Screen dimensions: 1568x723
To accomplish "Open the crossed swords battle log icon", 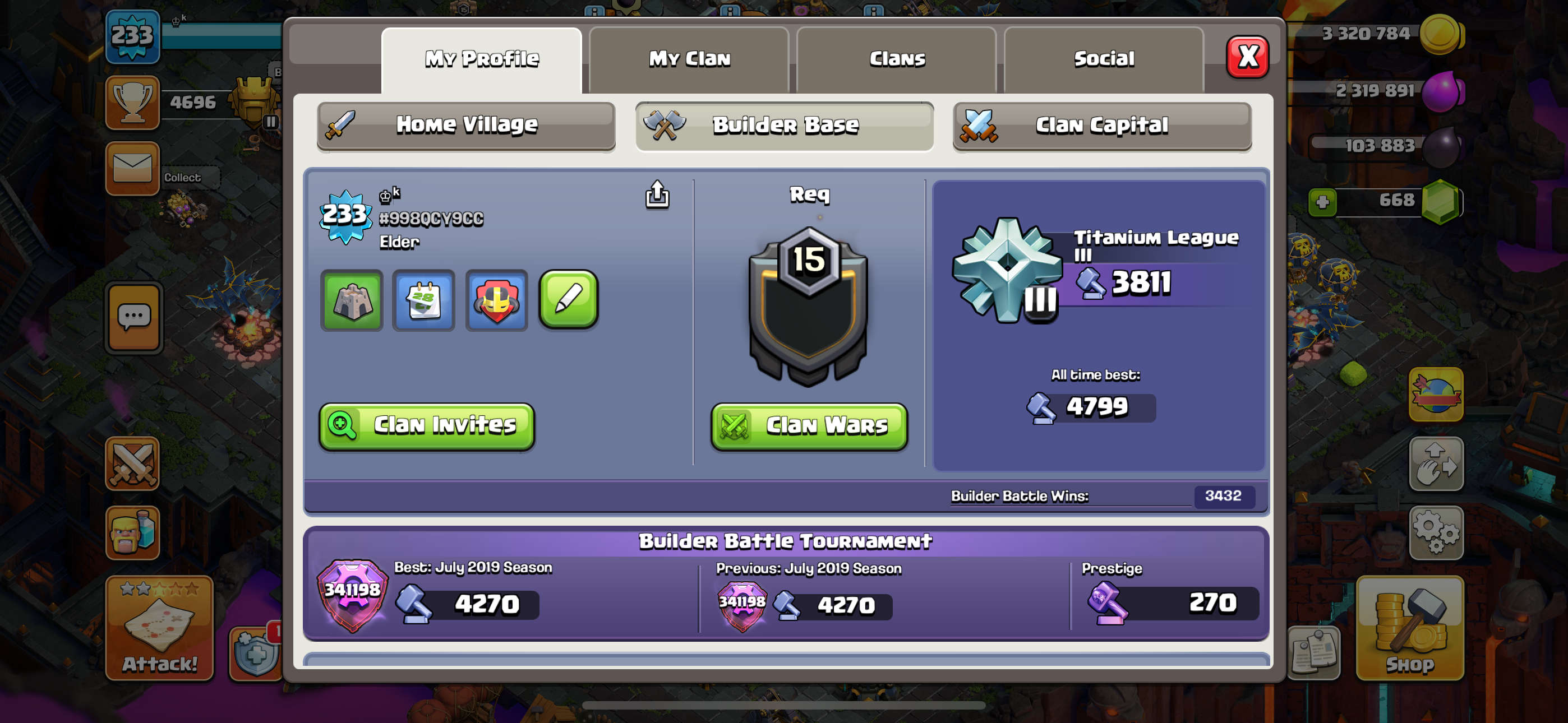I will [x=133, y=464].
